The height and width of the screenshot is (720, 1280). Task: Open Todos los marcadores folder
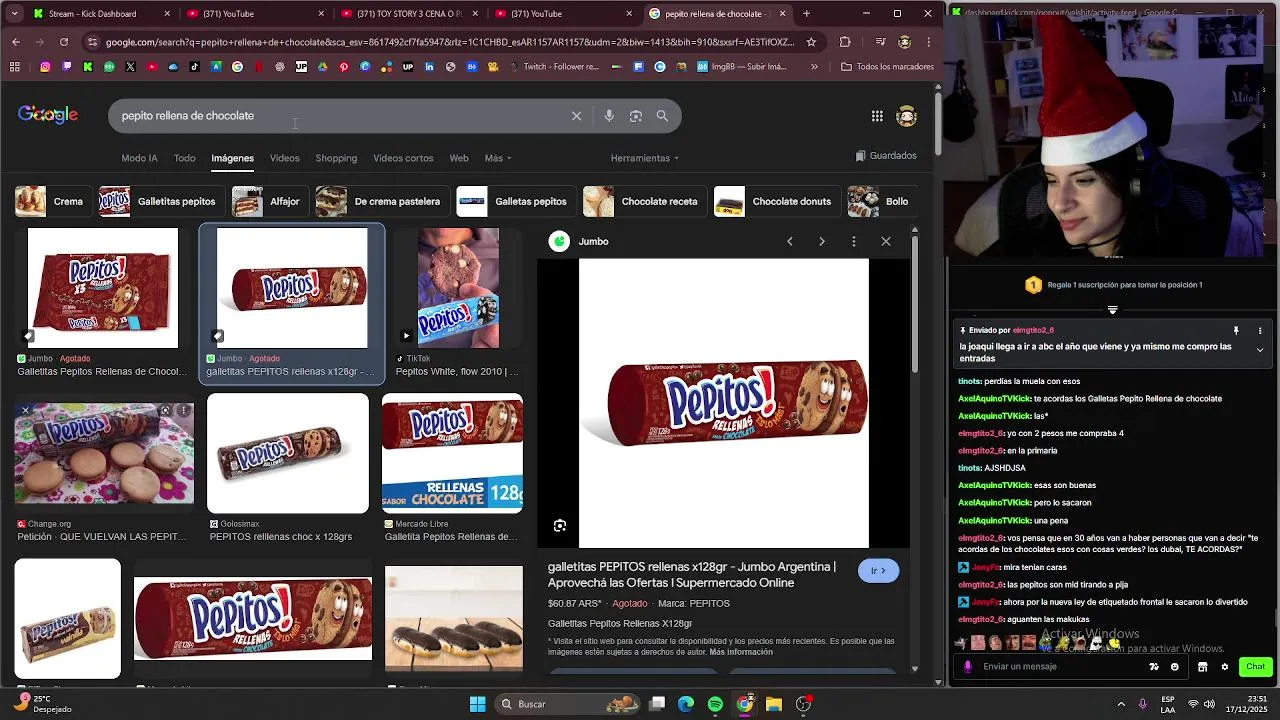point(888,67)
